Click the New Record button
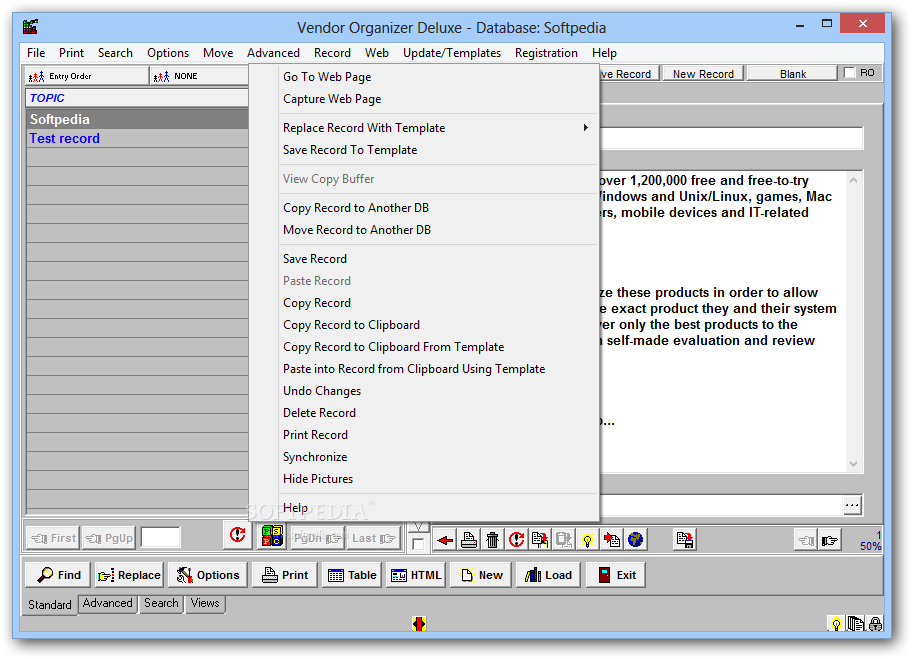 (703, 74)
